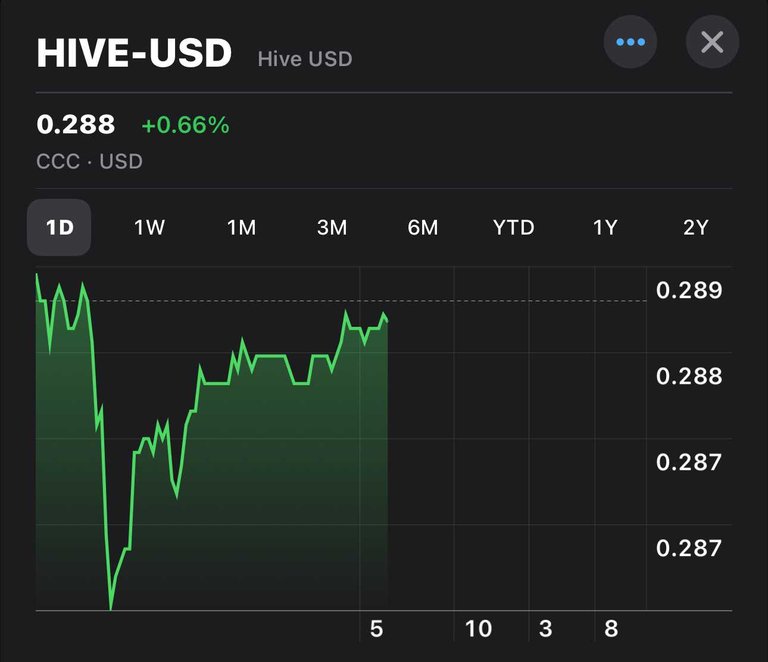Image resolution: width=768 pixels, height=662 pixels.
Task: Select the 1D time range tab
Action: tap(59, 227)
